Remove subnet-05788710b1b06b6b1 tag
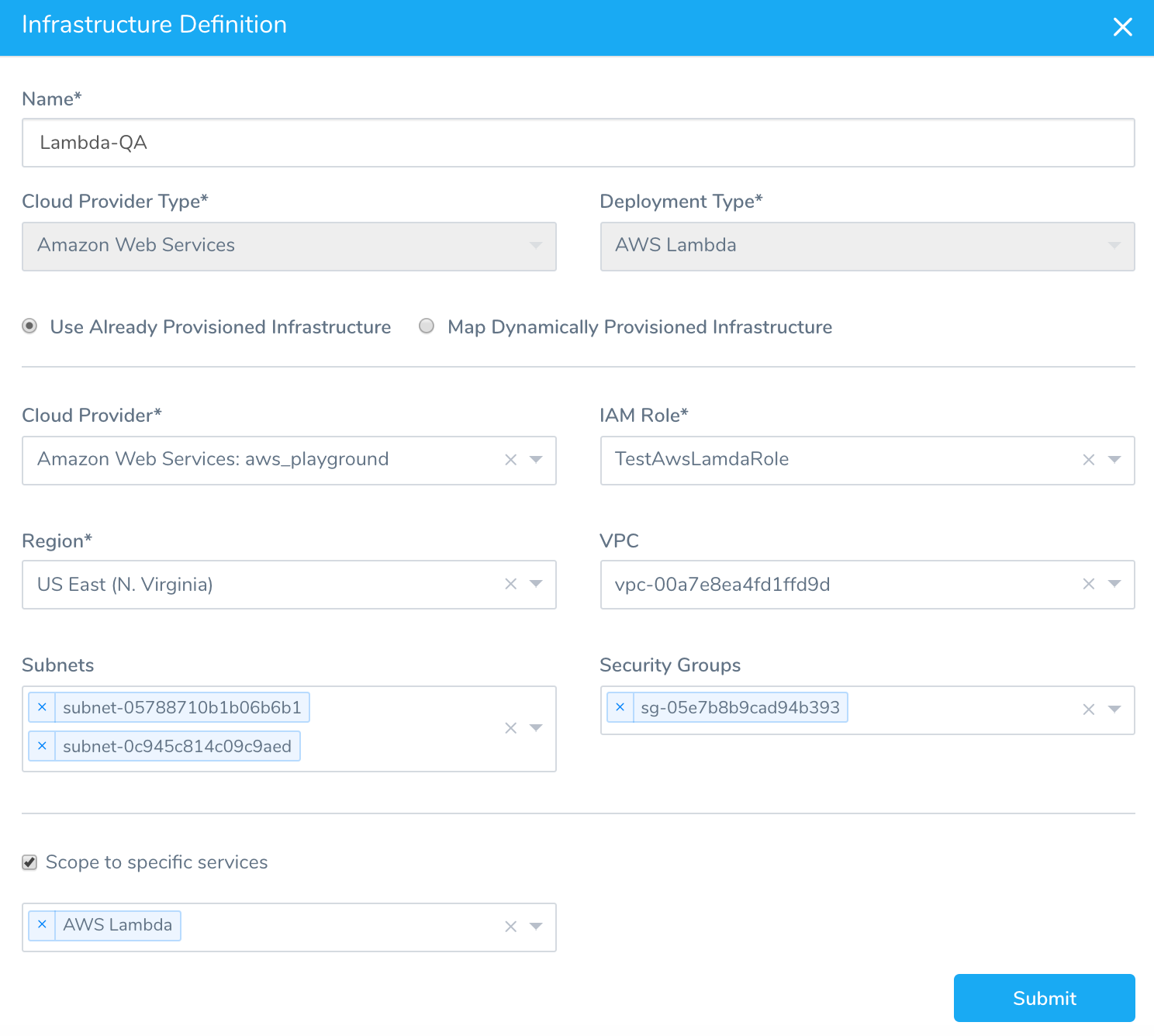Viewport: 1154px width, 1036px height. [42, 707]
